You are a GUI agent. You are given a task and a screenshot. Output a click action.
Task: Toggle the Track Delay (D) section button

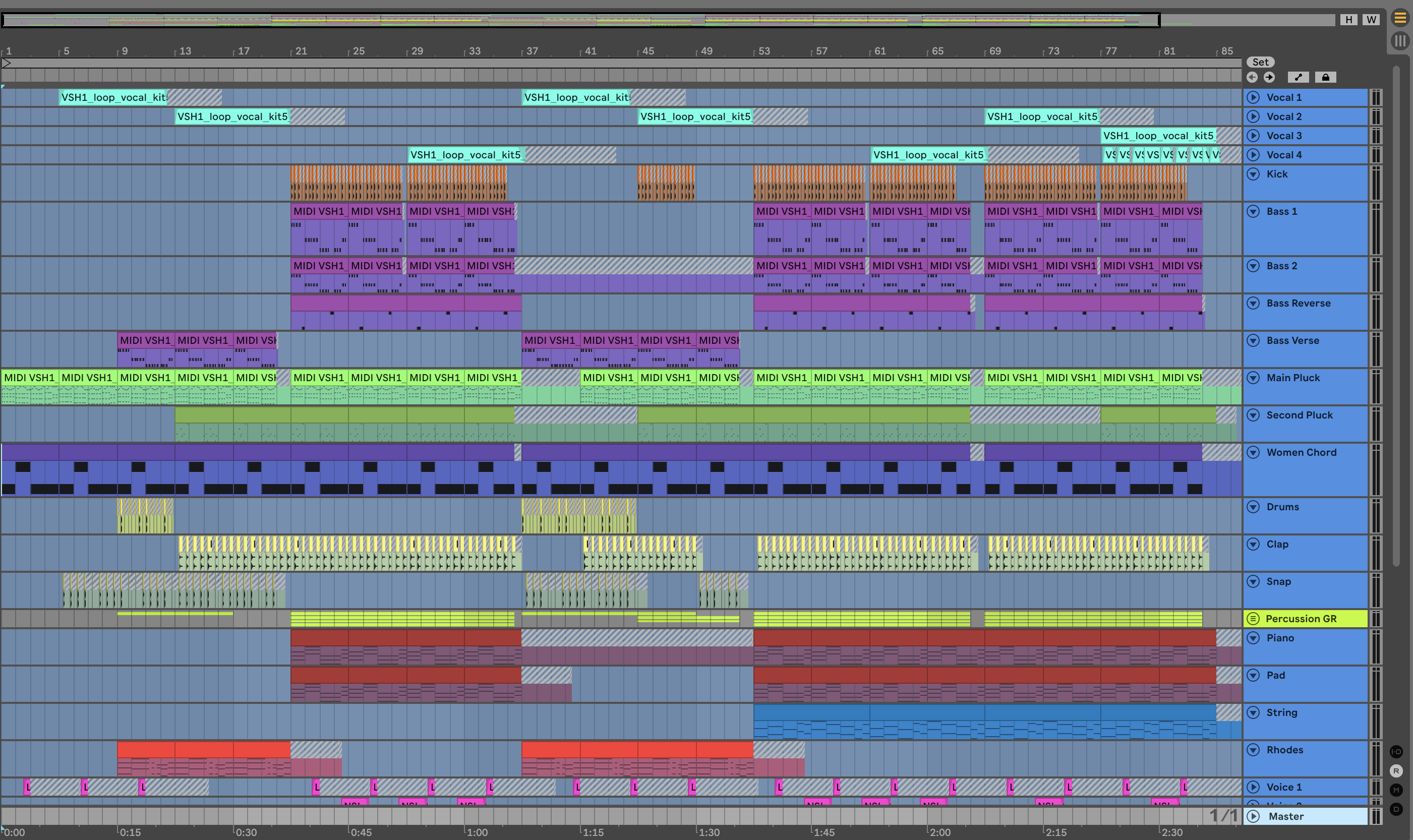pos(1396,809)
